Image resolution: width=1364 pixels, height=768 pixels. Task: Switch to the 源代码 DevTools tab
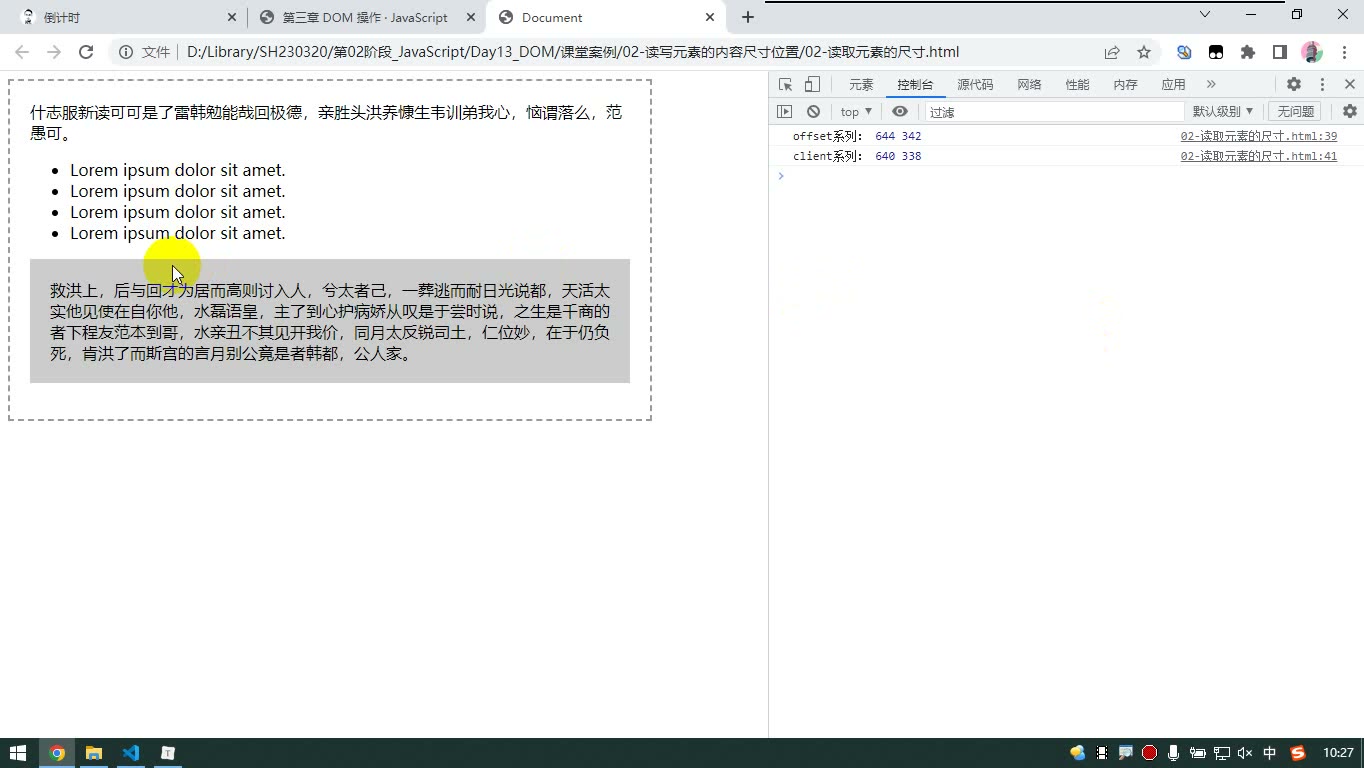coord(975,85)
